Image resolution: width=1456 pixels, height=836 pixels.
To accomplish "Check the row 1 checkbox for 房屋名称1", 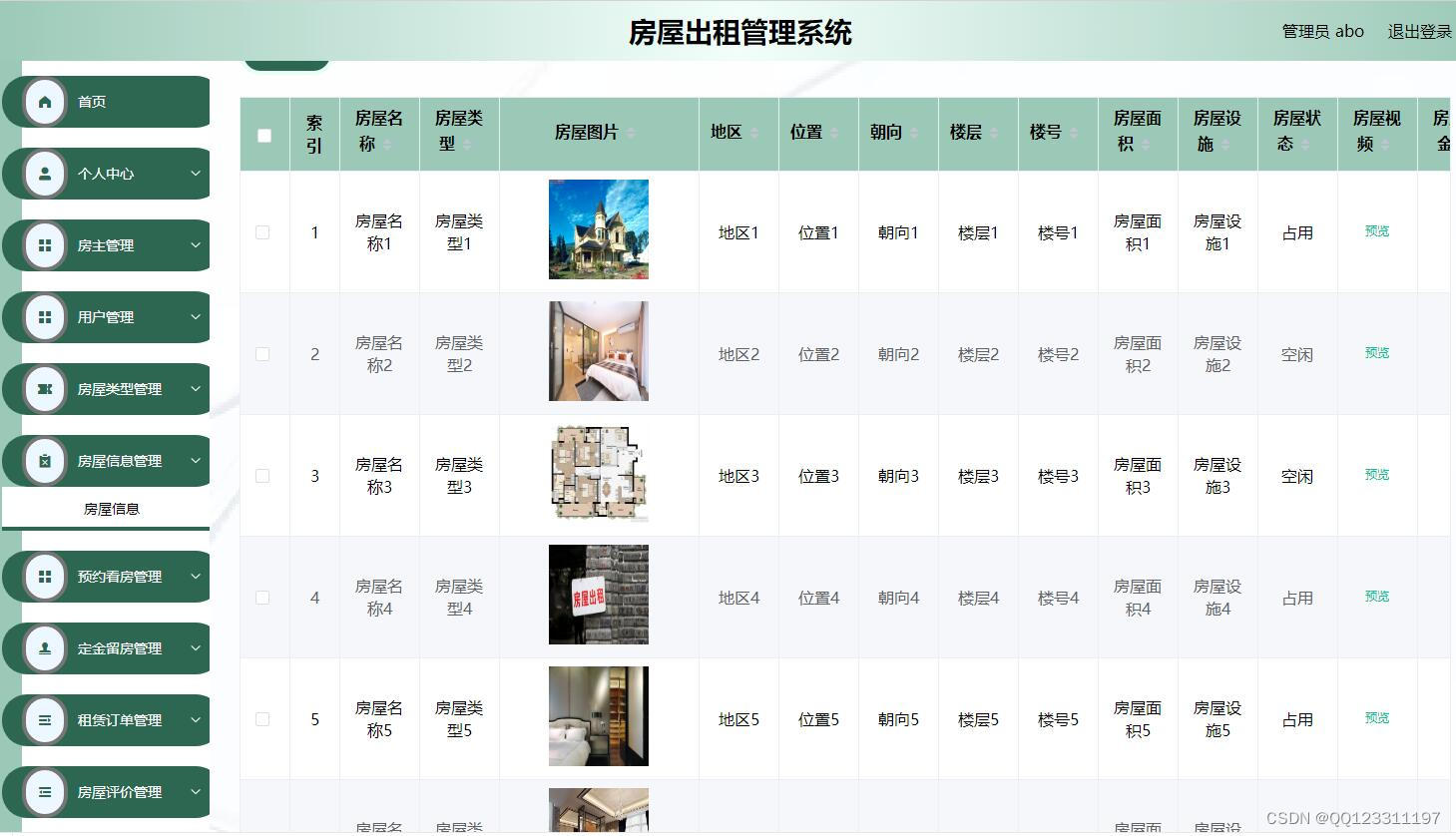I will point(262,232).
